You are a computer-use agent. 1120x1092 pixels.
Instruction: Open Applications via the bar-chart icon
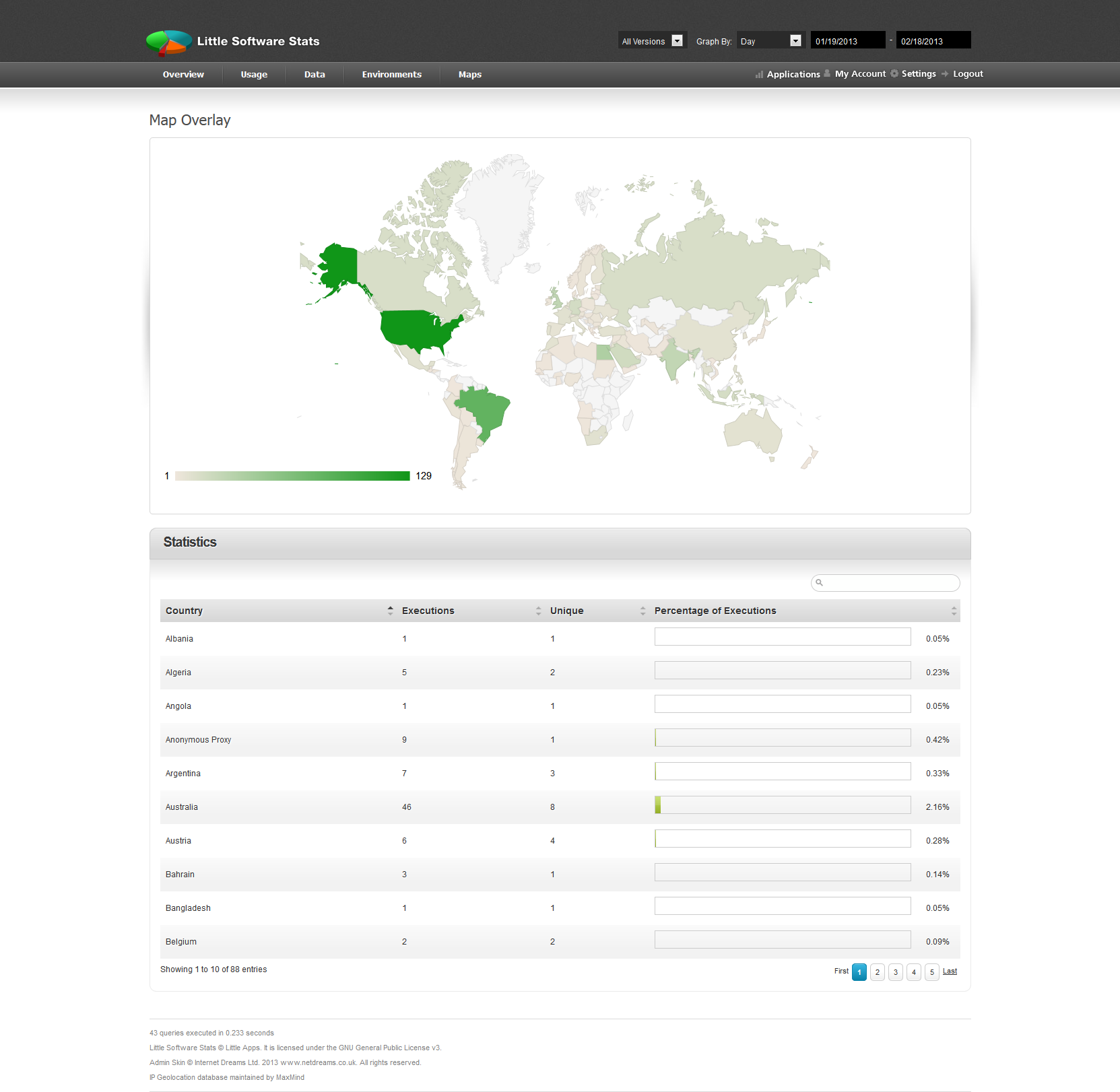(x=759, y=74)
